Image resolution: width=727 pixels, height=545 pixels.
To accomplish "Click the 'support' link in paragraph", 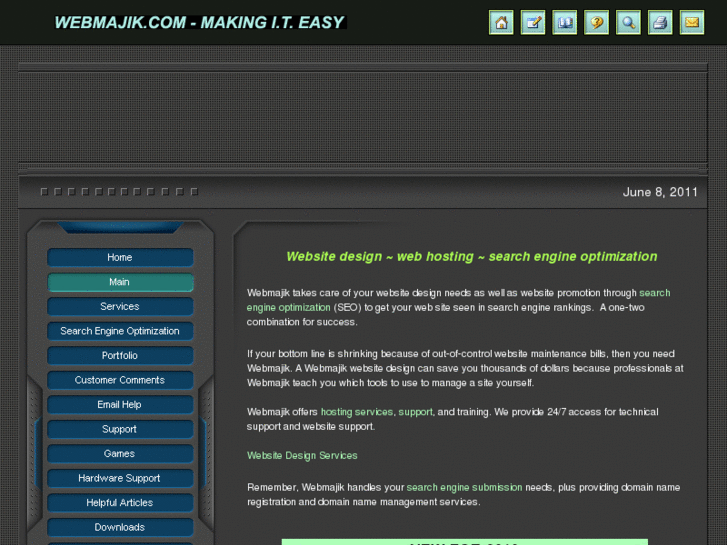I will click(415, 412).
